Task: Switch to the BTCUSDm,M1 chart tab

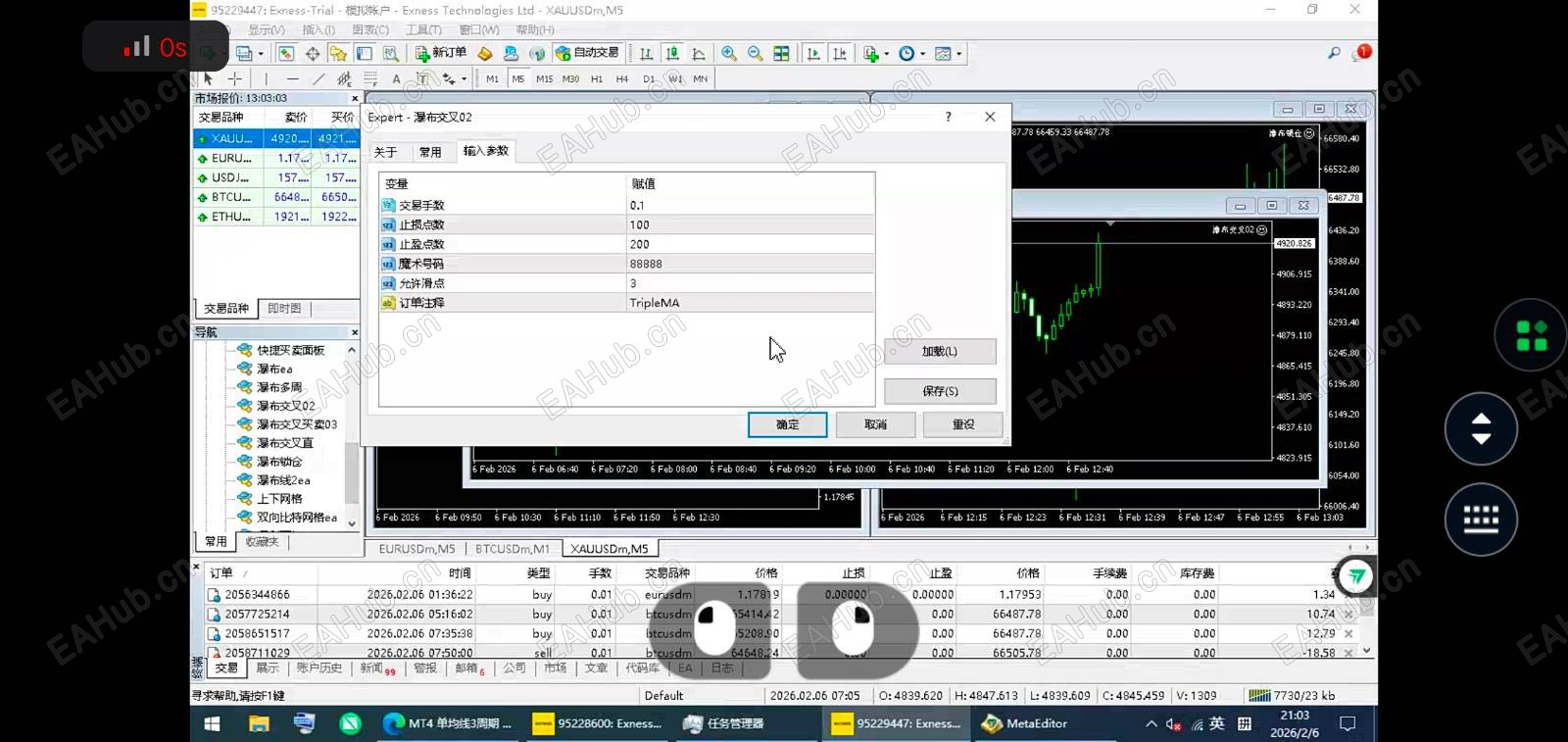Action: pyautogui.click(x=513, y=549)
